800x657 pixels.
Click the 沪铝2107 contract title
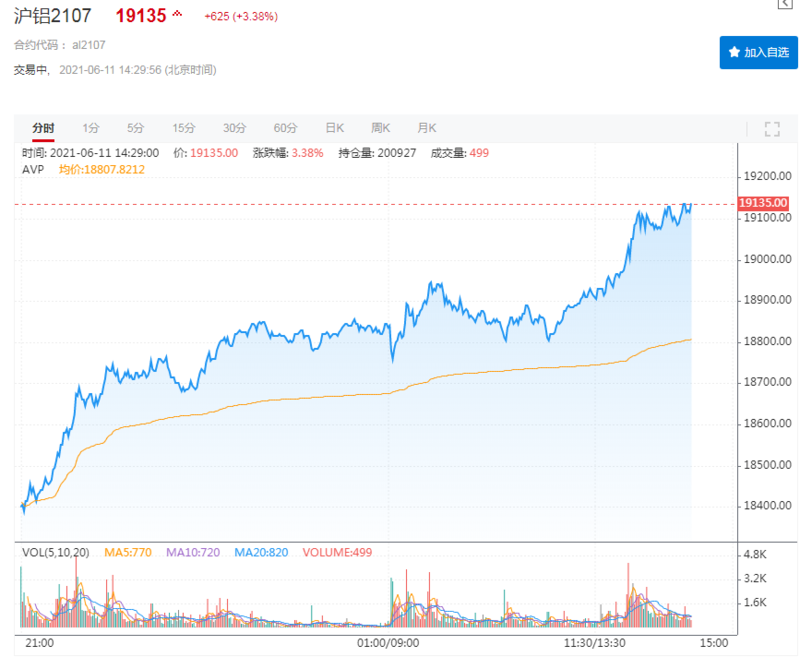53,16
